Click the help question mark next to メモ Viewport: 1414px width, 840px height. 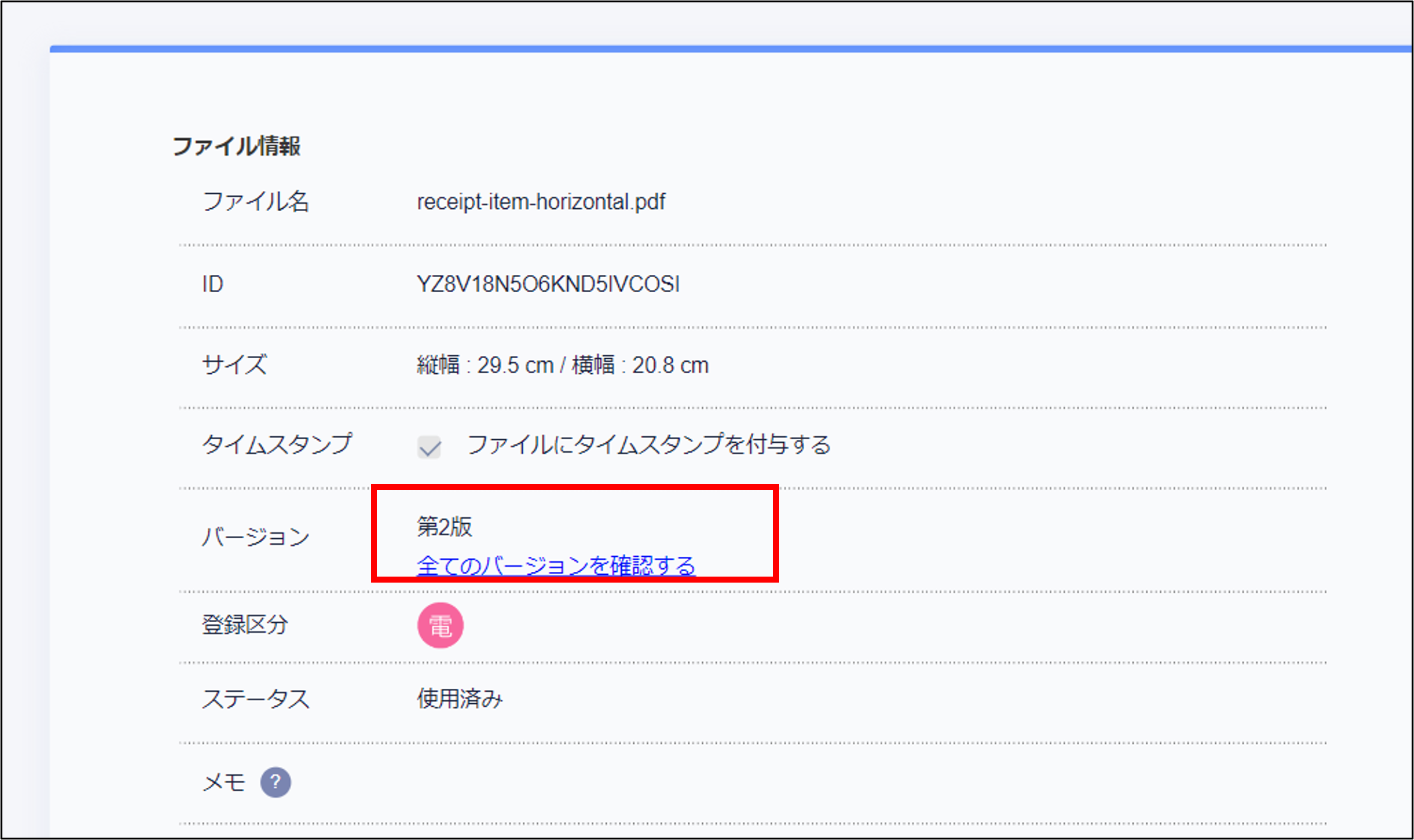[x=275, y=782]
